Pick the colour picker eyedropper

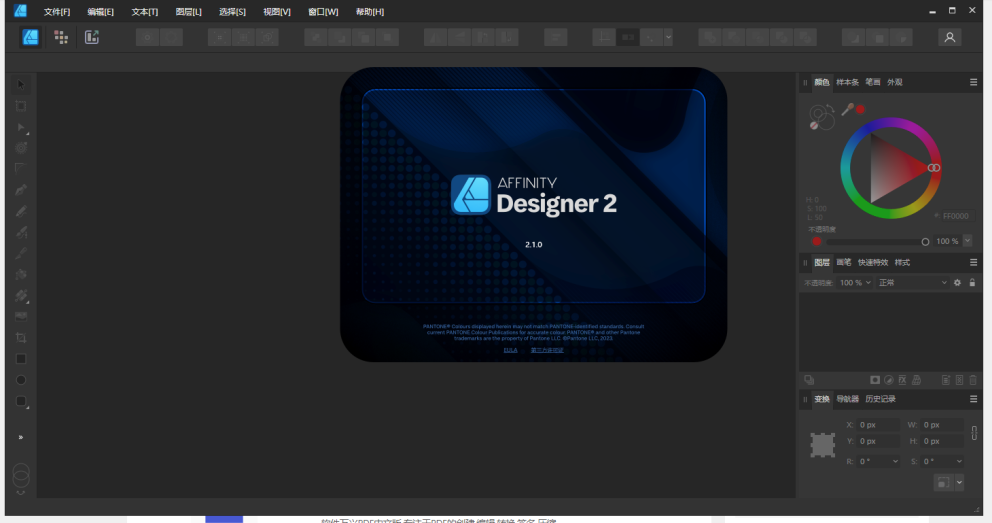pyautogui.click(x=847, y=109)
